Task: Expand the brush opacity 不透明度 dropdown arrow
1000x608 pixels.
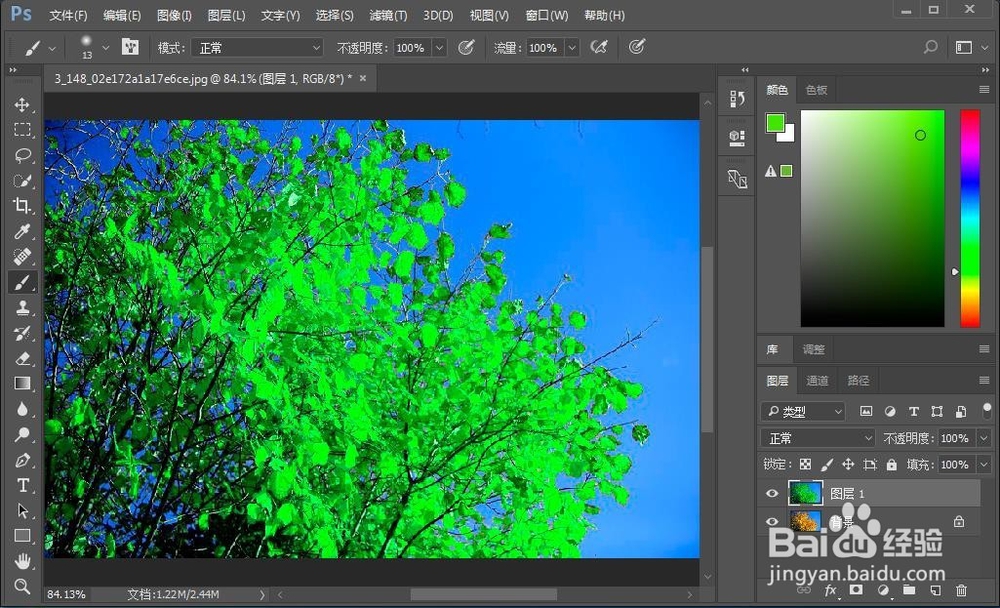Action: (439, 48)
